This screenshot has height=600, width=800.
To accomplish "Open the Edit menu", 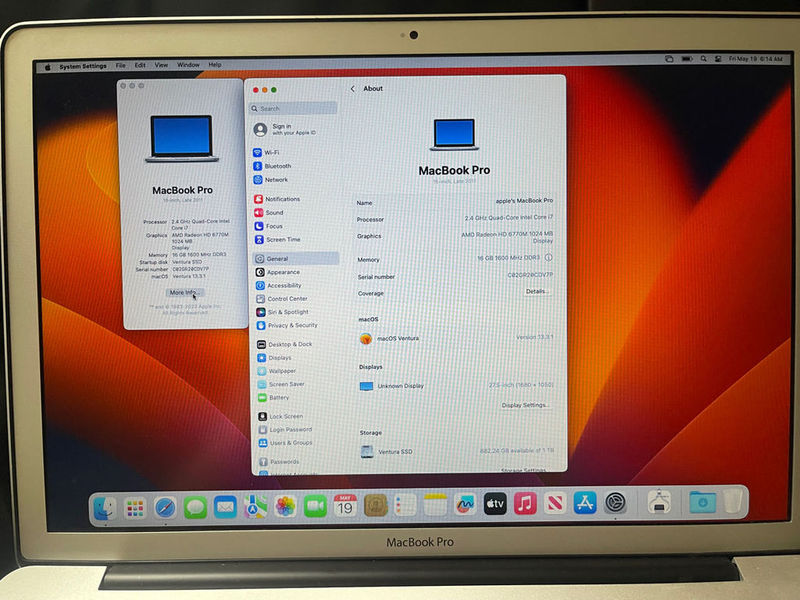I will [140, 65].
